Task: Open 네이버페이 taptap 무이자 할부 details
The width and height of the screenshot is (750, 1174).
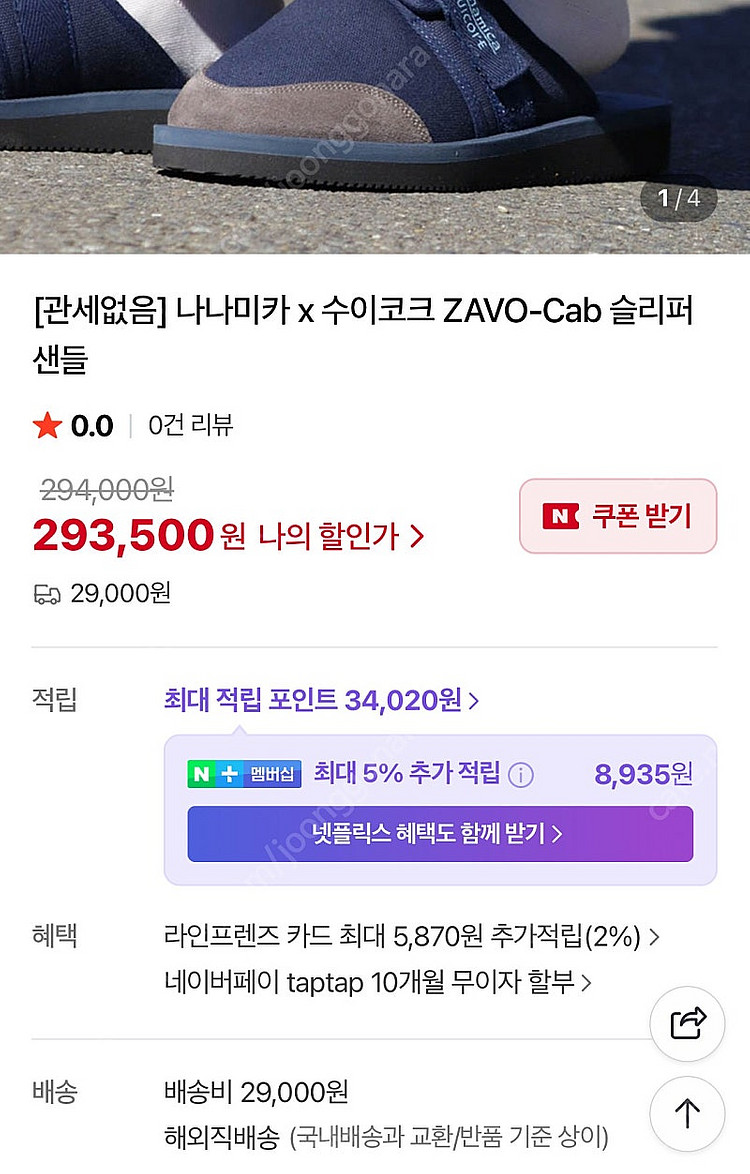Action: click(x=378, y=982)
